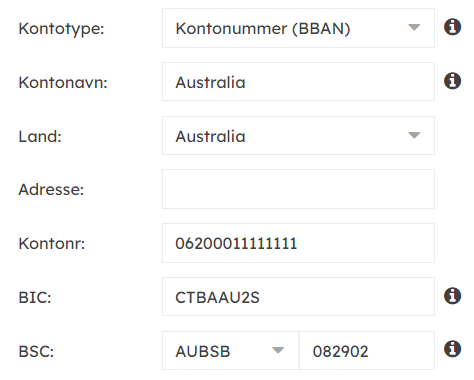This screenshot has height=380, width=474.
Task: Click the BIC field with CTBAAU2S
Action: pos(298,297)
